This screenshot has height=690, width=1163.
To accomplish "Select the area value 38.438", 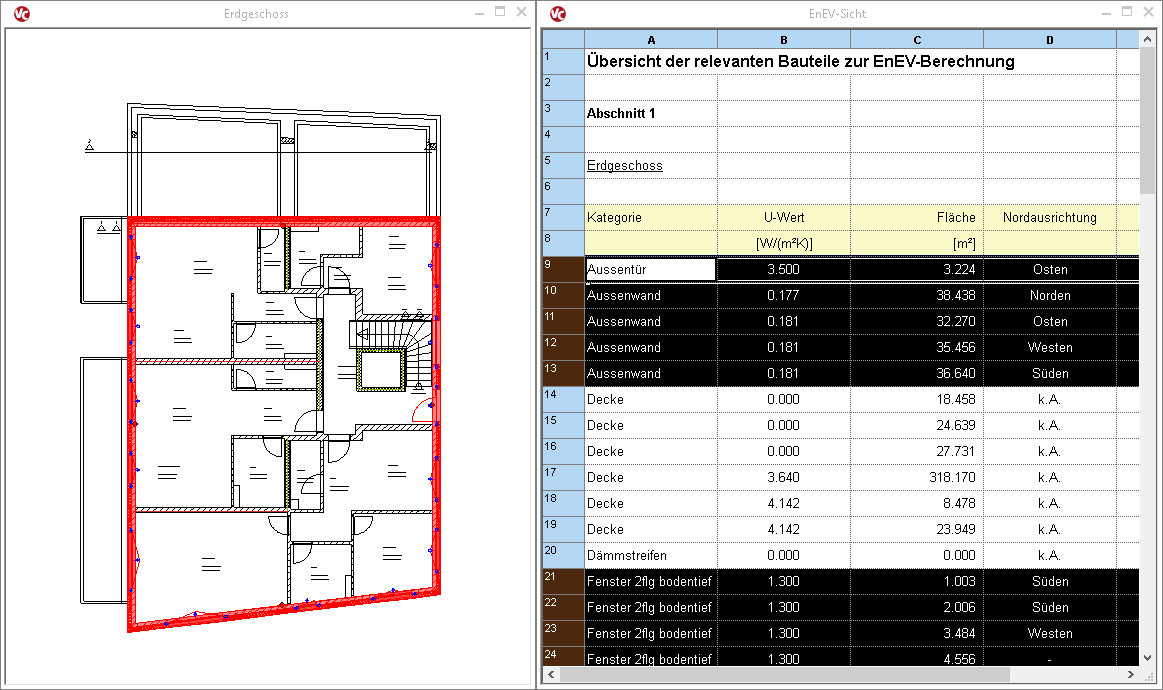I will (917, 295).
